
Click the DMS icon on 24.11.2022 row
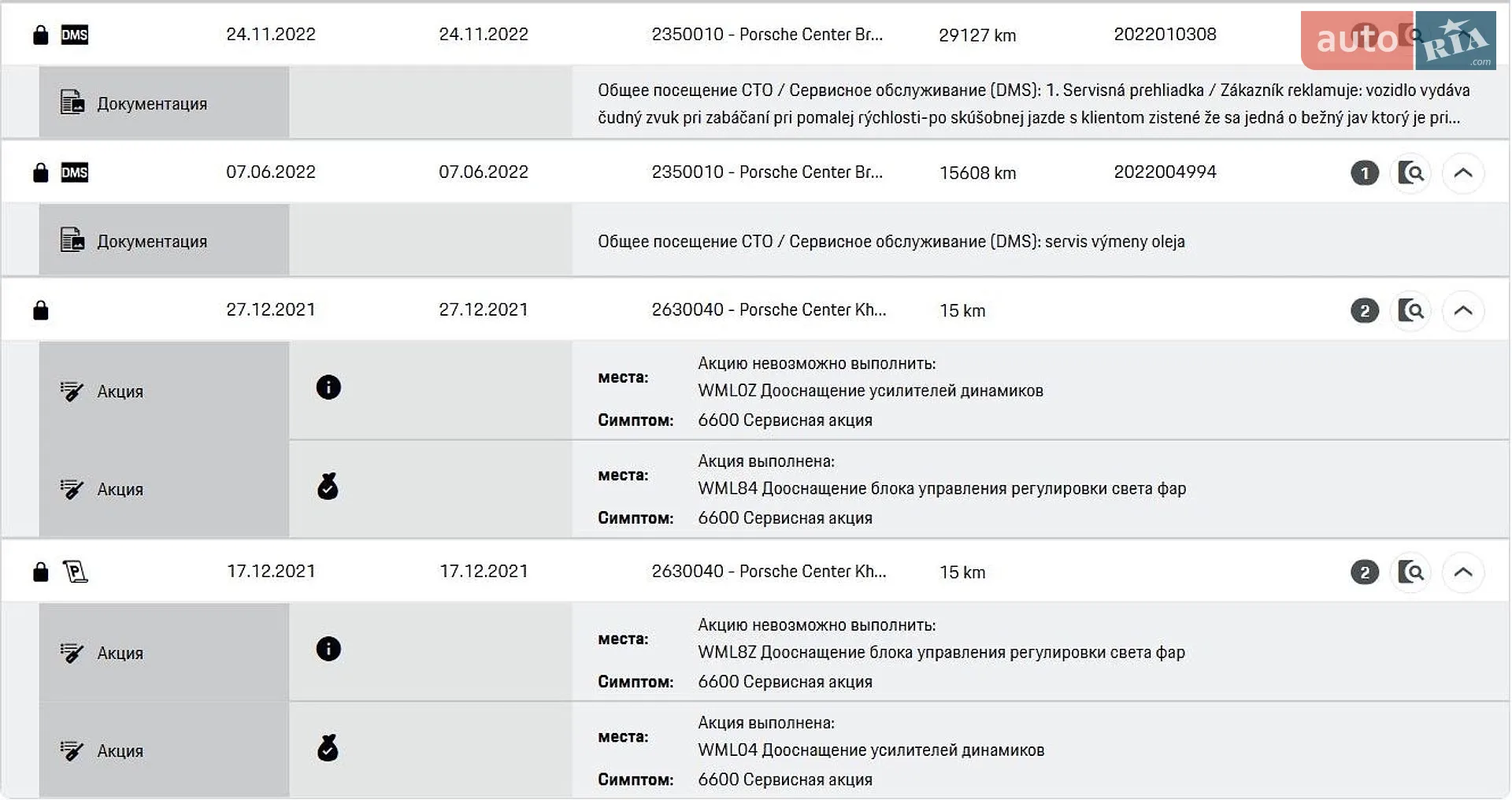75,35
